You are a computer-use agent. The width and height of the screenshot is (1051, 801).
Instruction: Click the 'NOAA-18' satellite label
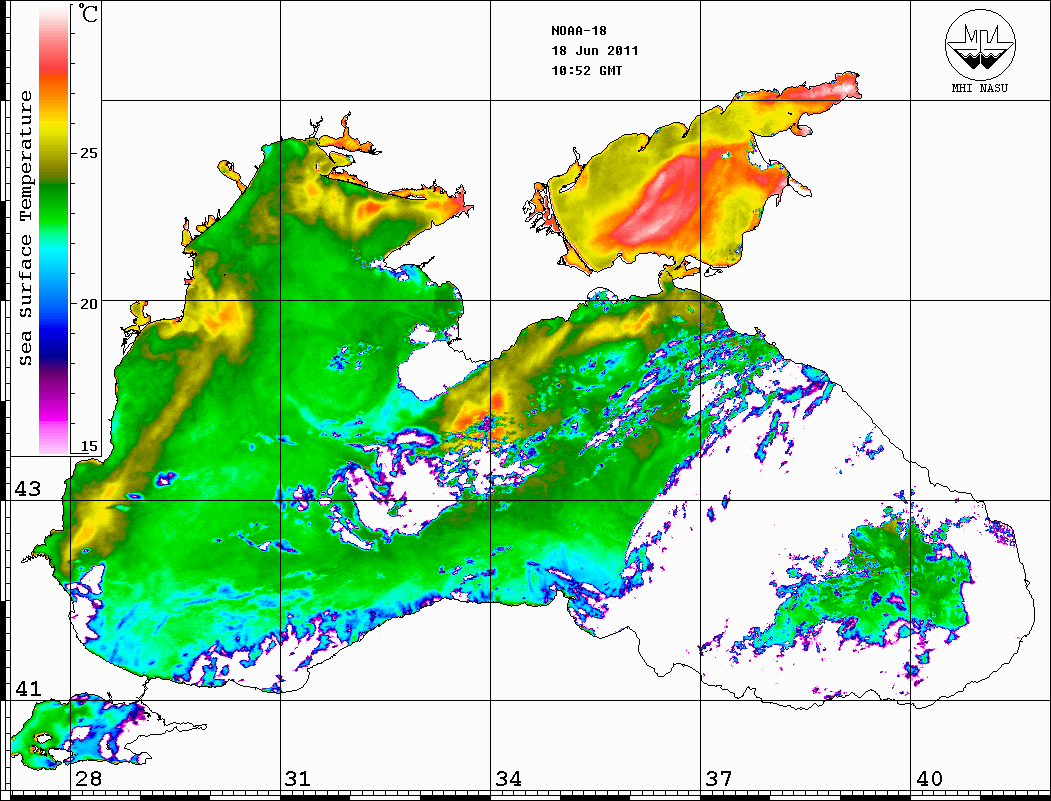pyautogui.click(x=579, y=31)
